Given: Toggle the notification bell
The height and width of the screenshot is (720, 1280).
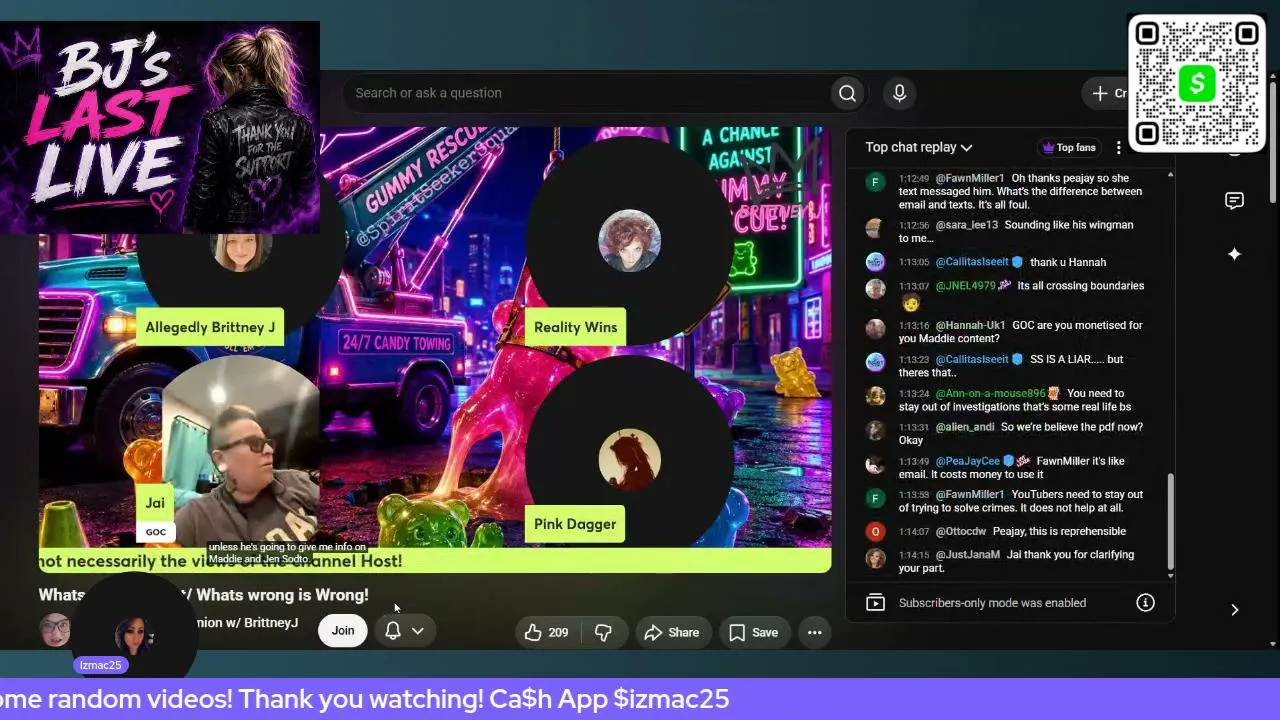Looking at the screenshot, I should (x=393, y=631).
